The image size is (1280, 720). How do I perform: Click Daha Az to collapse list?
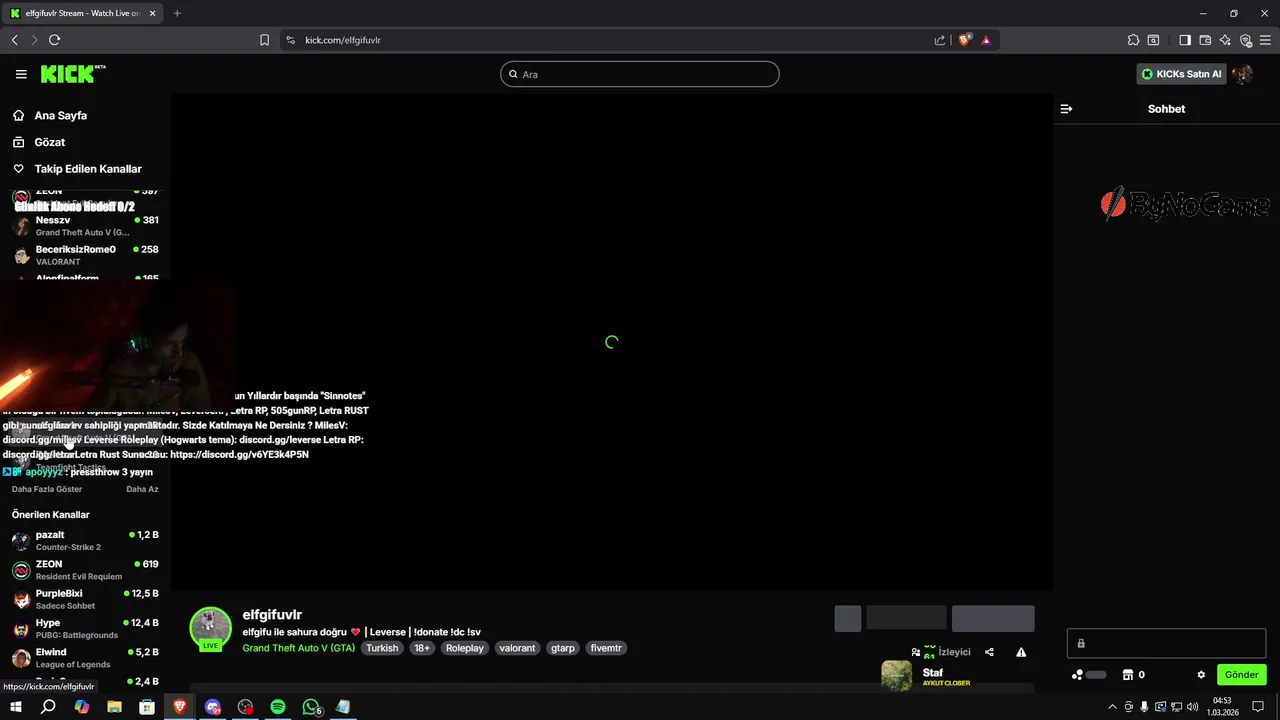[142, 489]
